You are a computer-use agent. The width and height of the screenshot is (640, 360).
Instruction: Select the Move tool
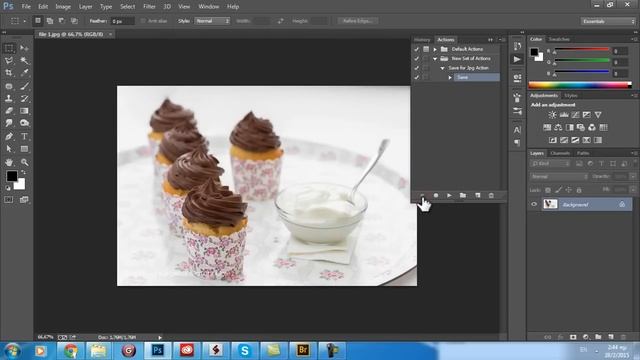[24, 49]
